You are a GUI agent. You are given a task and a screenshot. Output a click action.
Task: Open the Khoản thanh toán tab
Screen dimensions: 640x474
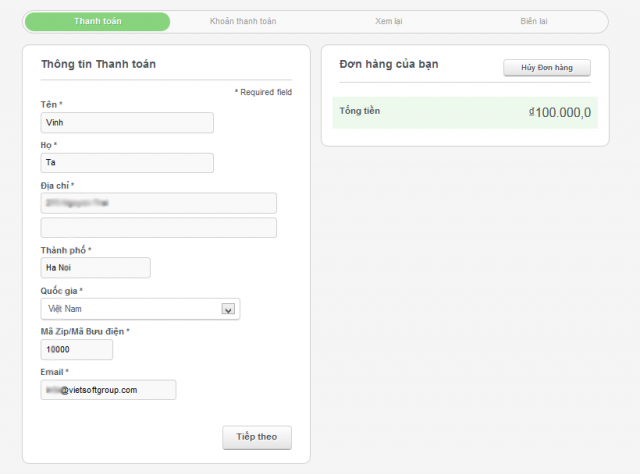(x=243, y=21)
